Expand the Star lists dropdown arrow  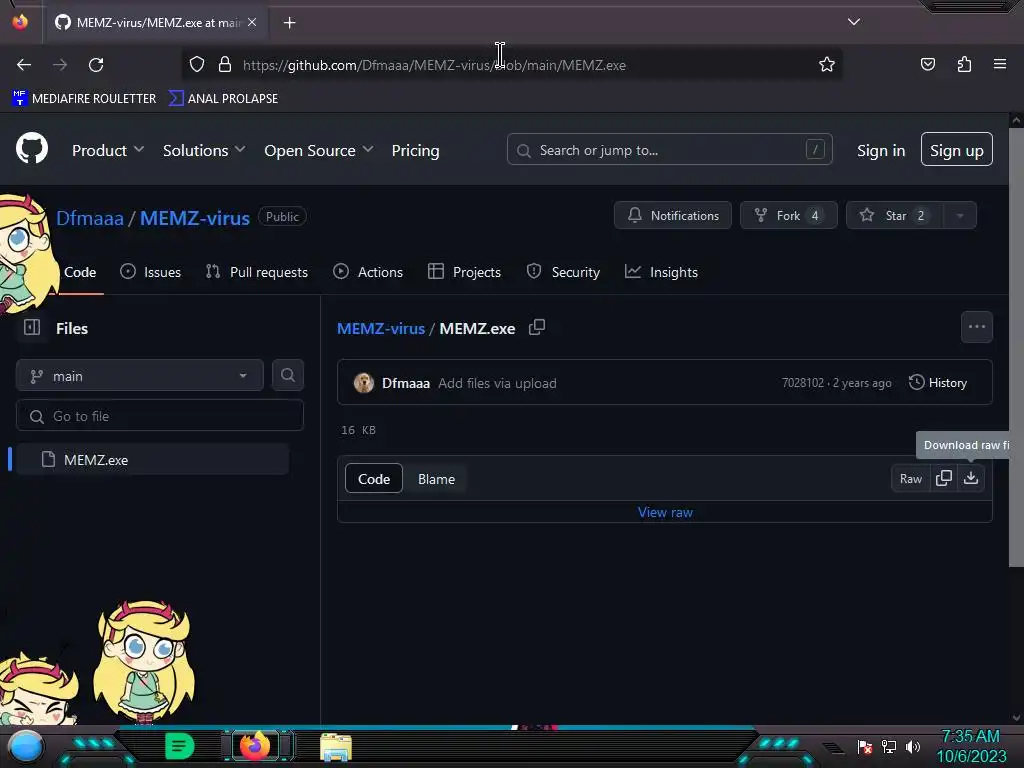(959, 216)
